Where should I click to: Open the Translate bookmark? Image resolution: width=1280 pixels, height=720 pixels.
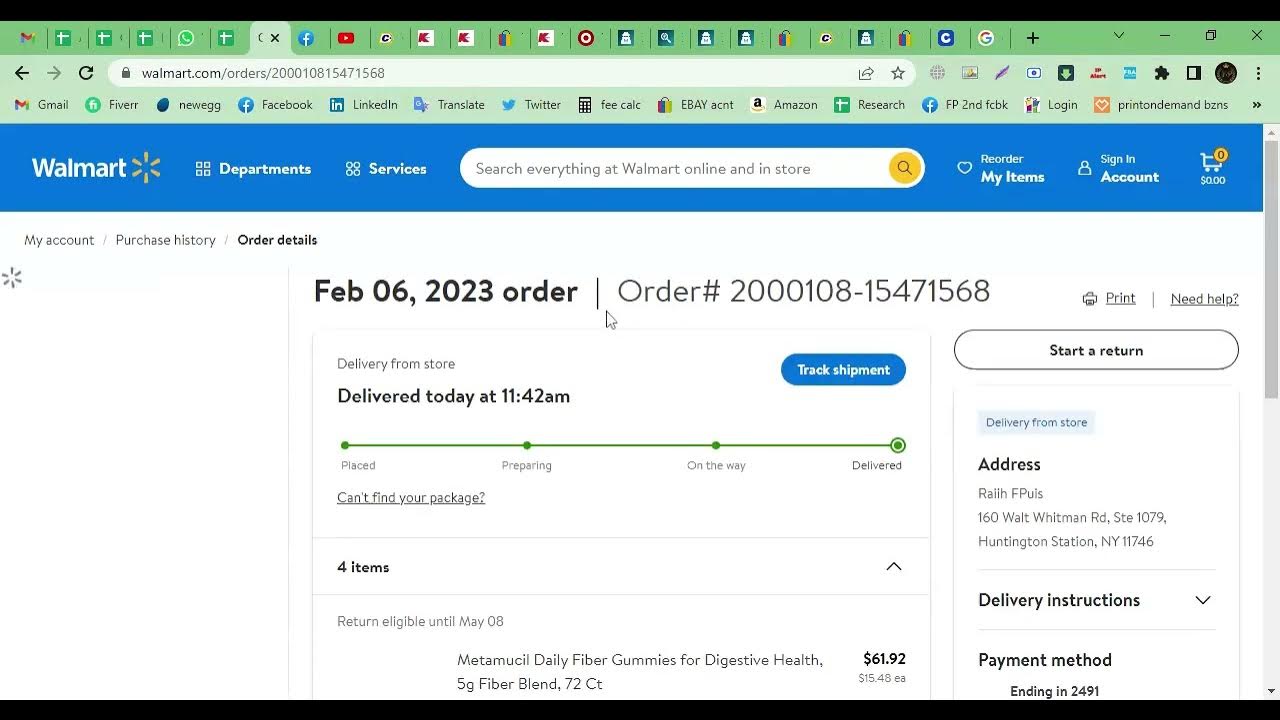coord(449,105)
